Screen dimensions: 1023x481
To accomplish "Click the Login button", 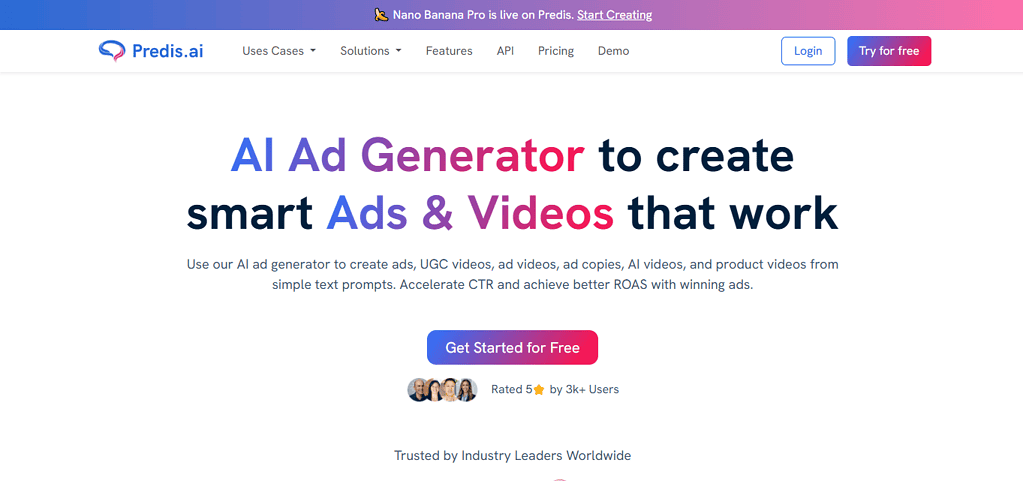I will pyautogui.click(x=807, y=51).
